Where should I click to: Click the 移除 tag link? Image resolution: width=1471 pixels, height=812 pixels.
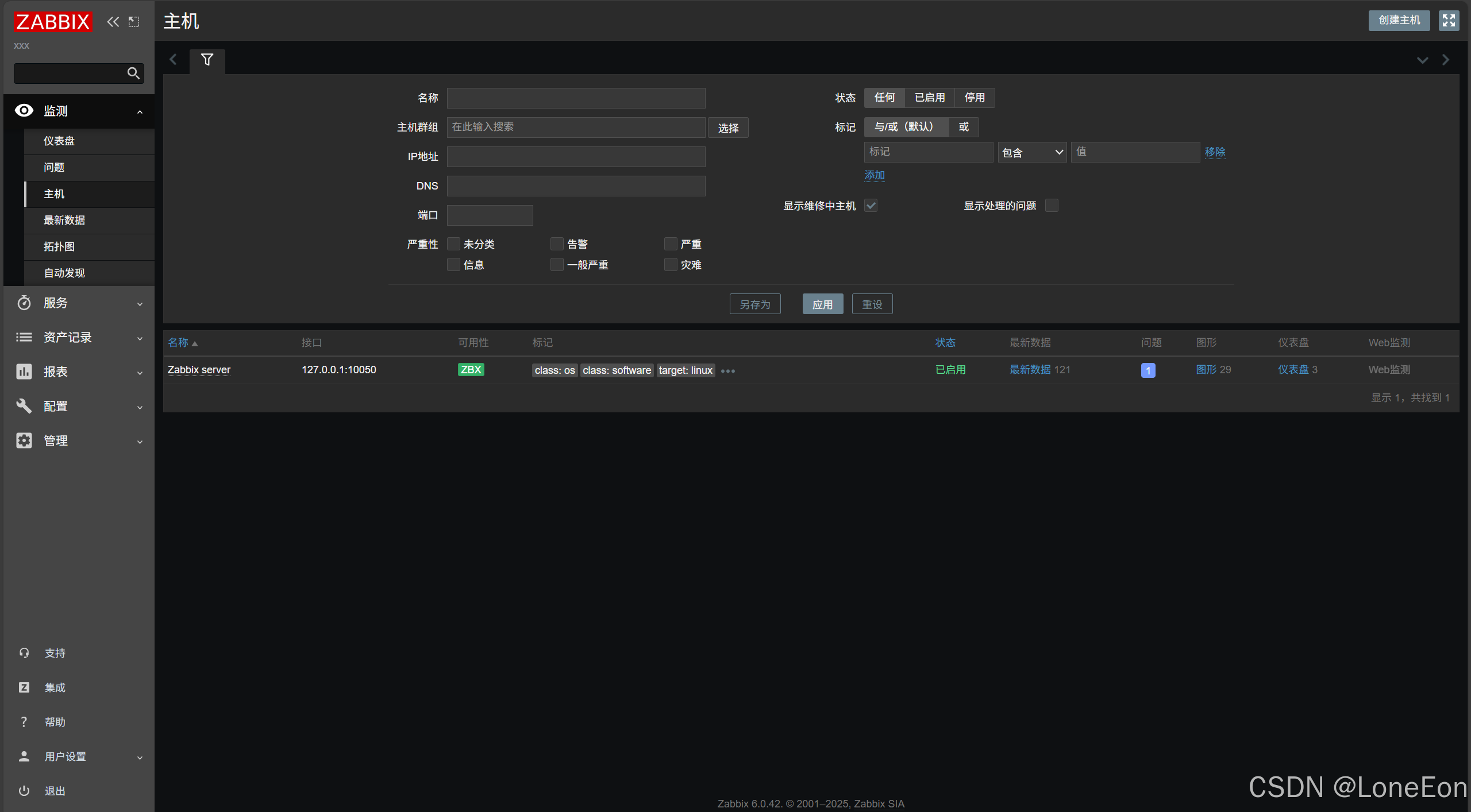coord(1215,152)
